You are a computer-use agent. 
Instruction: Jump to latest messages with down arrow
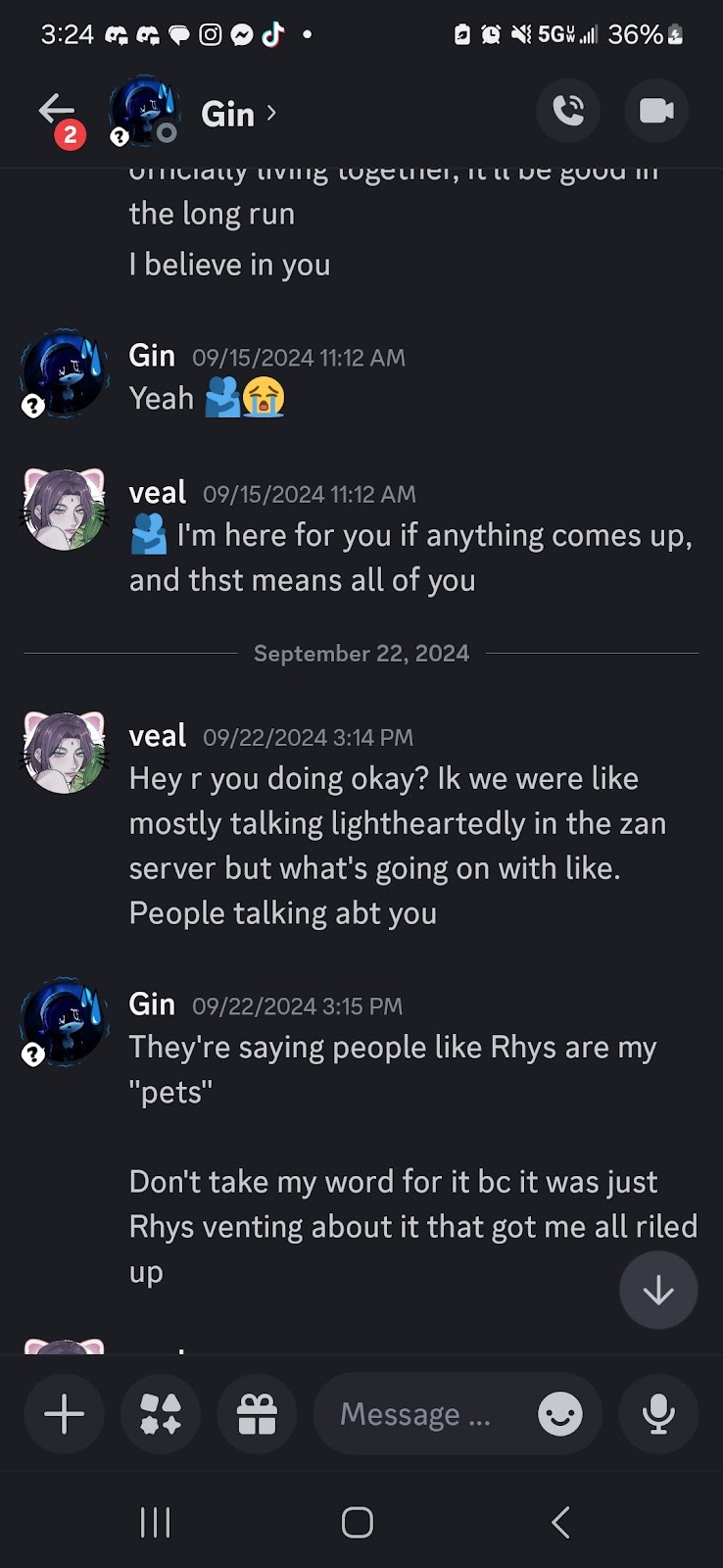coord(658,1290)
